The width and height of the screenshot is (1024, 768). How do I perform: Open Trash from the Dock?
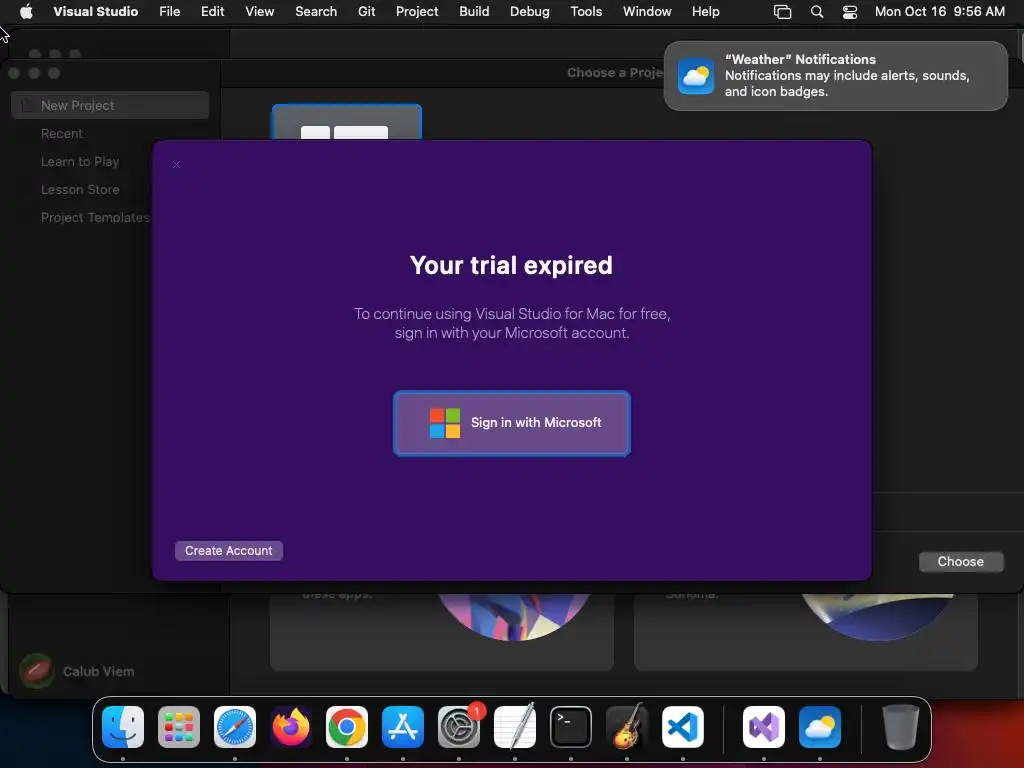[901, 727]
